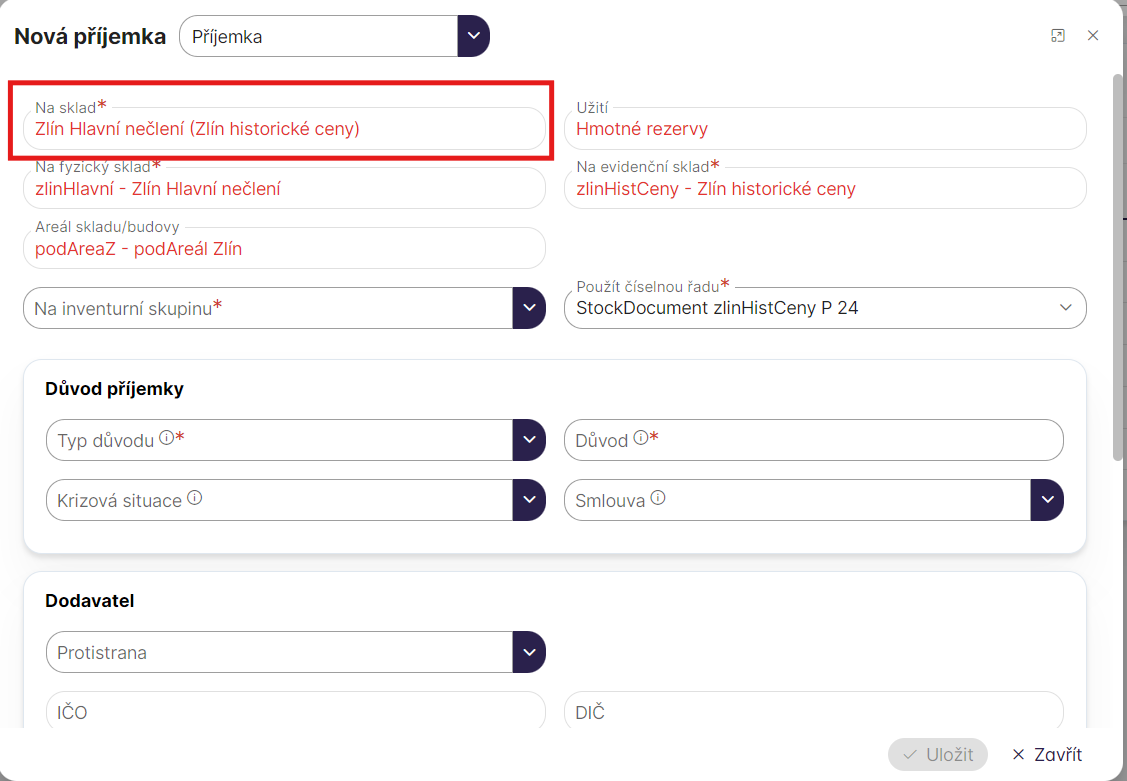Open the Použít číselnou řadu dropdown
Viewport: 1127px width, 781px height.
tap(1065, 308)
